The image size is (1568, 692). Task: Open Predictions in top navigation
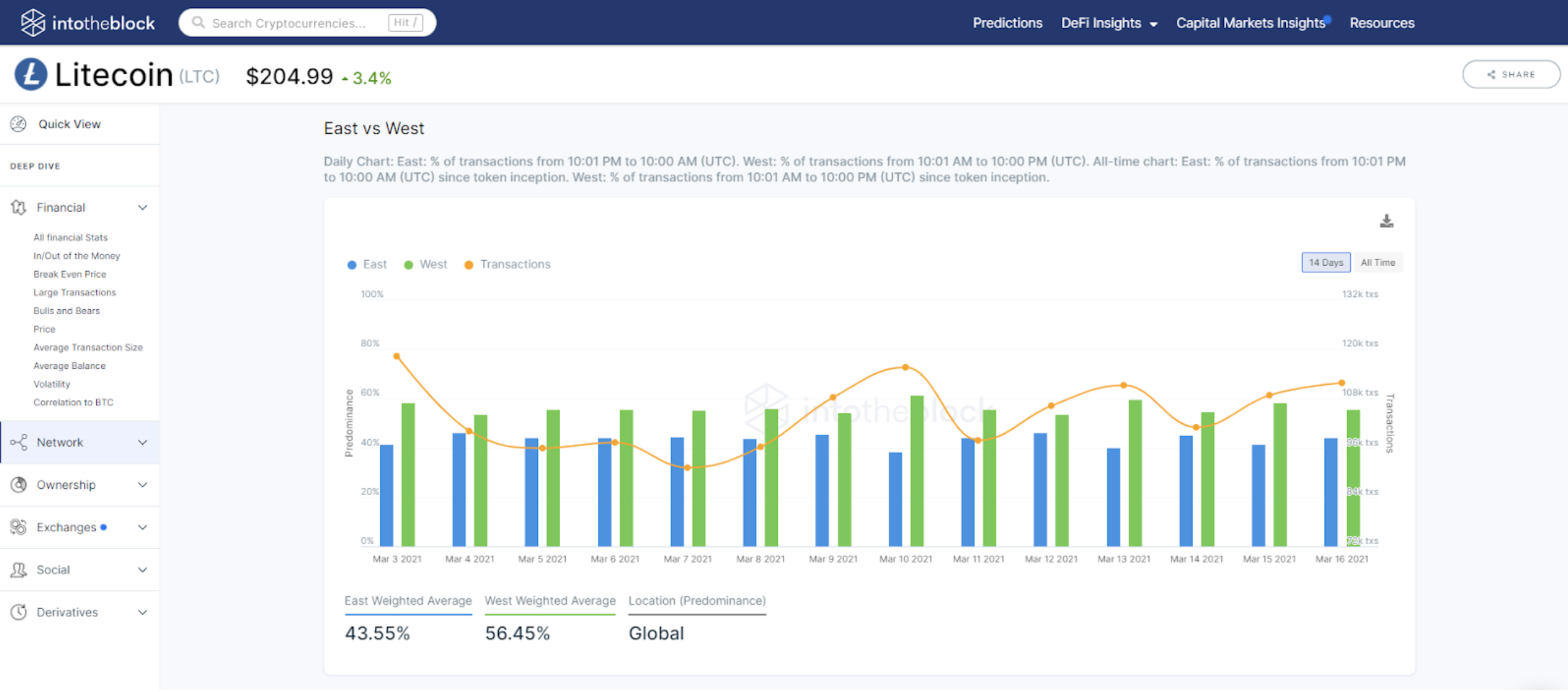pos(1007,23)
